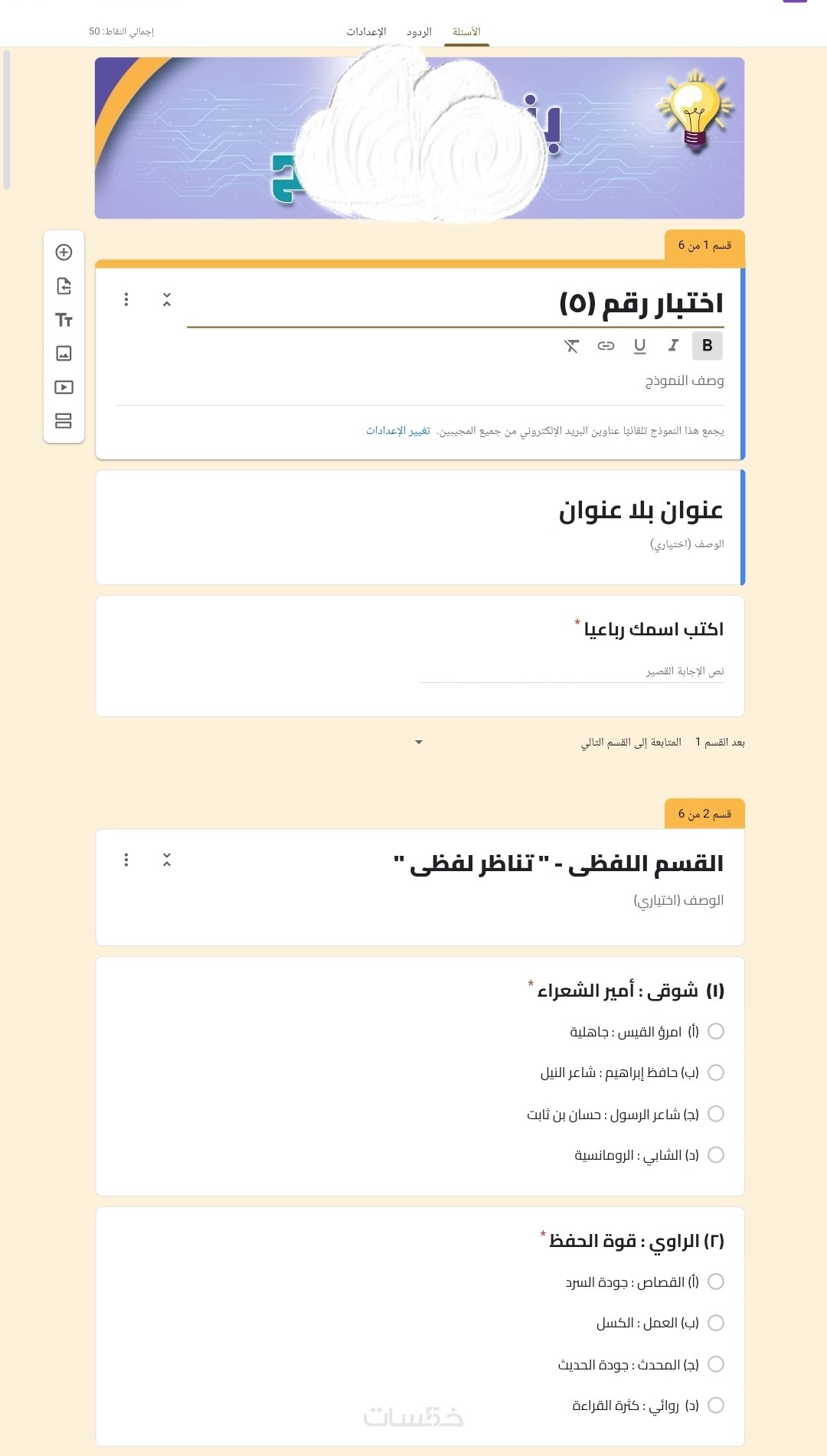827x1456 pixels.
Task: Collapse section 1 using the chevron arrows
Action: pyautogui.click(x=167, y=299)
